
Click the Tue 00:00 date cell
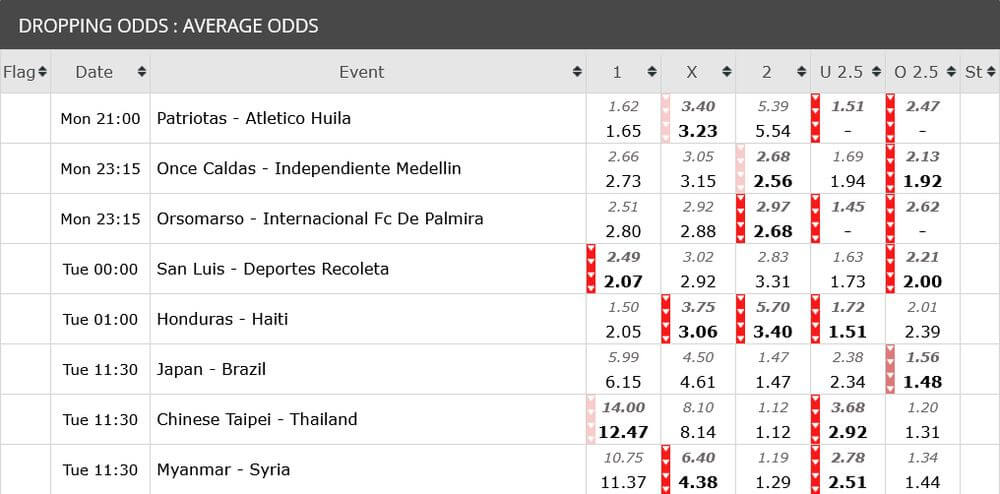click(100, 269)
